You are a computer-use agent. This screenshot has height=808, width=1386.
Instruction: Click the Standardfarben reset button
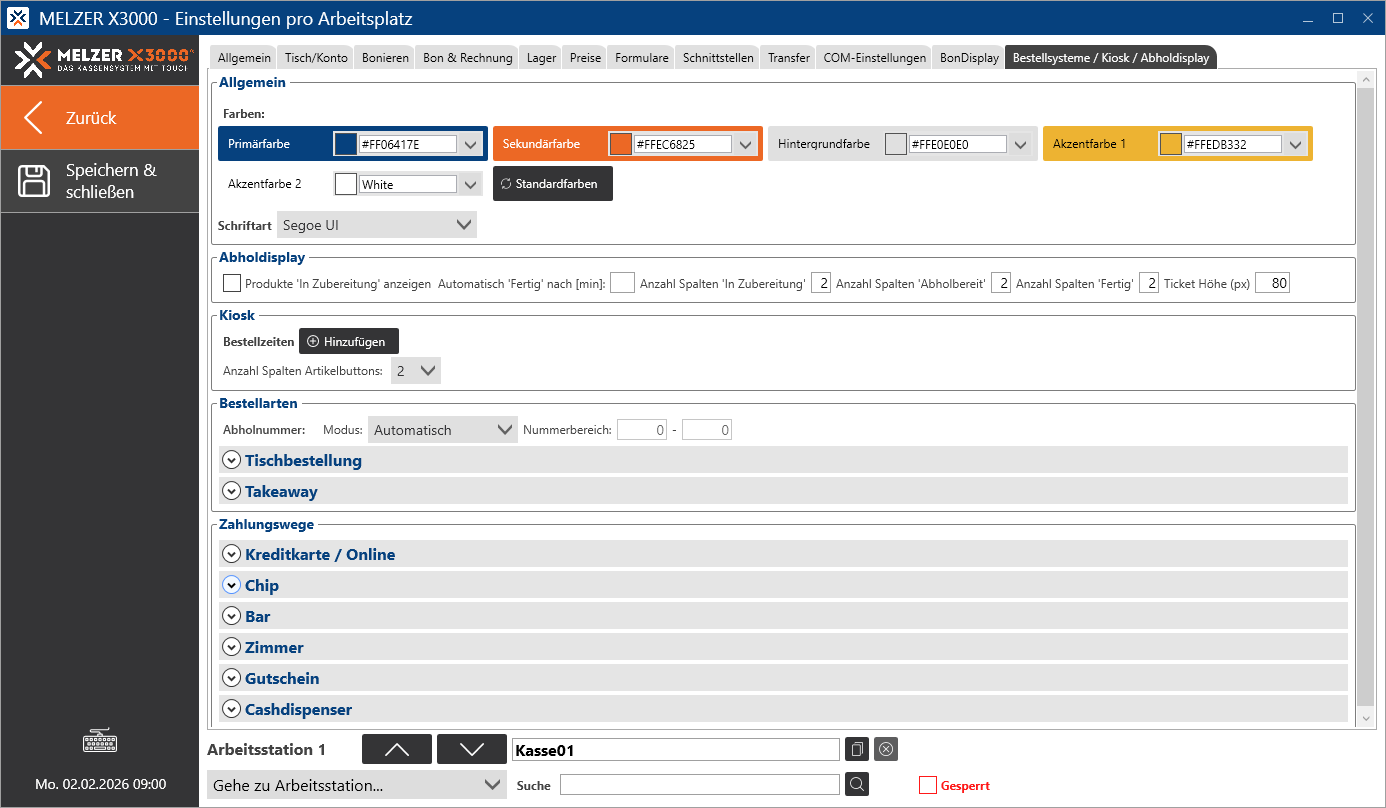coord(553,184)
